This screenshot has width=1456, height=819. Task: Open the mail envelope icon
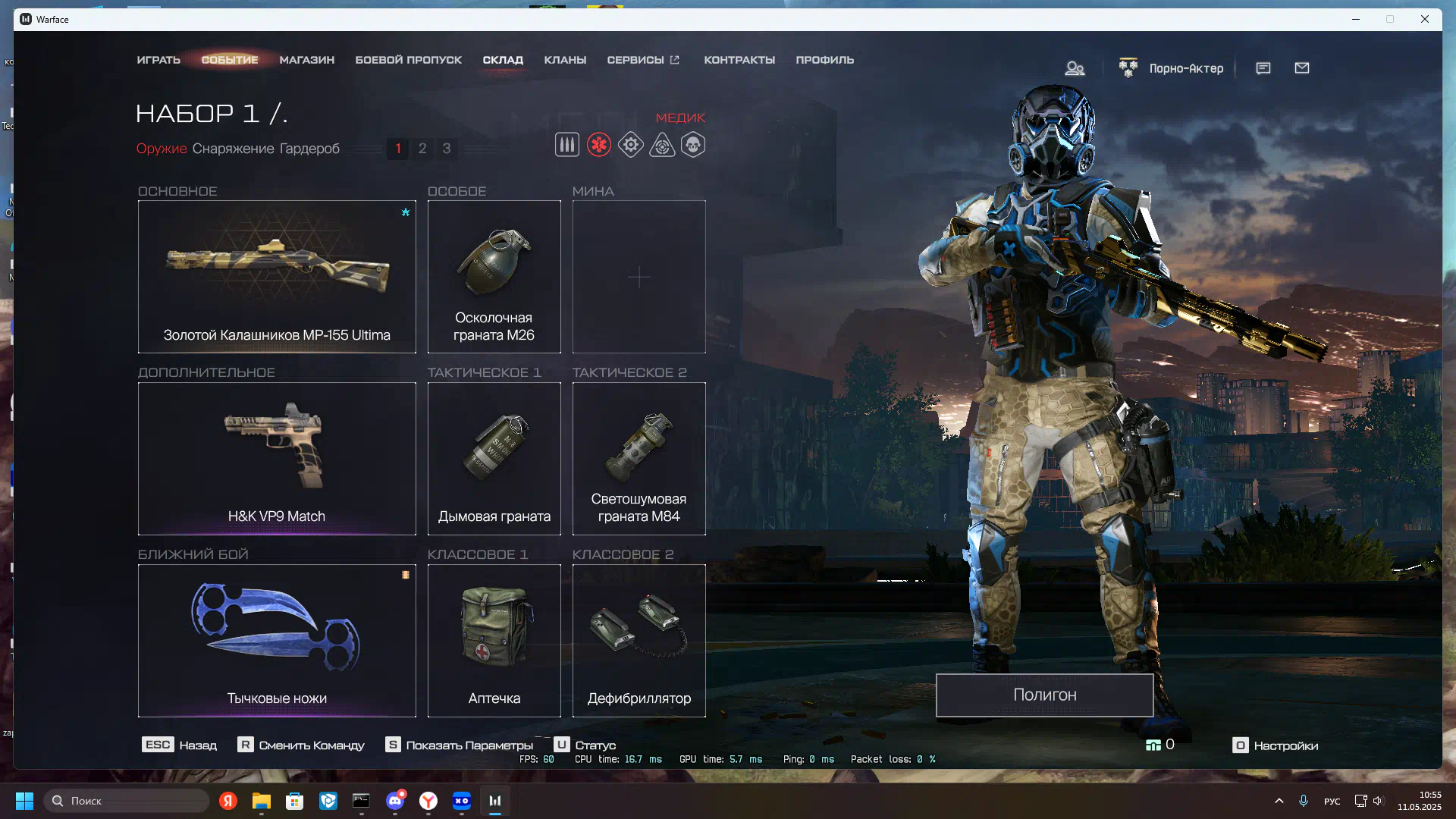tap(1302, 68)
